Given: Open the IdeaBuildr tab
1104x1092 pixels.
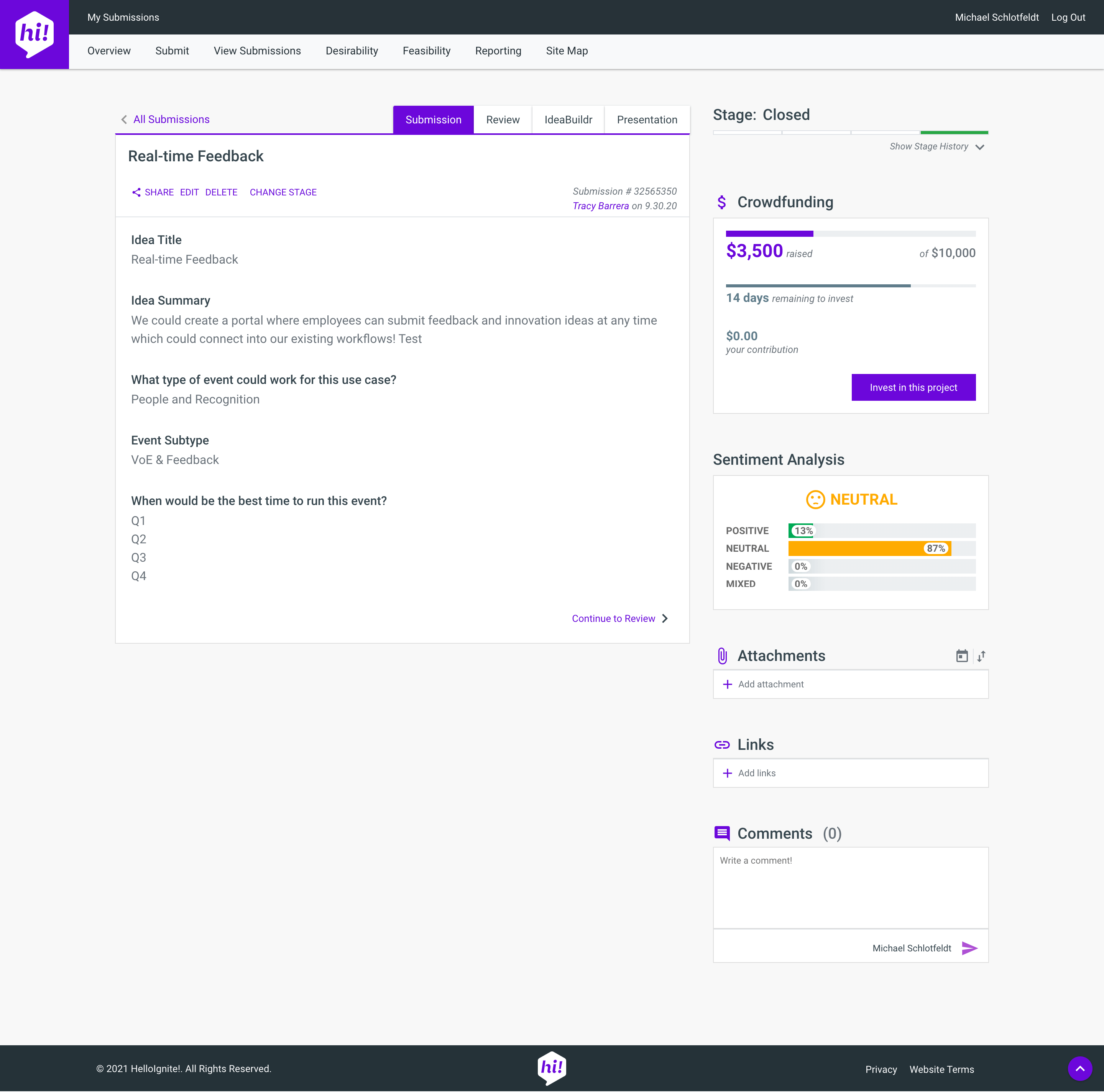Looking at the screenshot, I should point(568,120).
